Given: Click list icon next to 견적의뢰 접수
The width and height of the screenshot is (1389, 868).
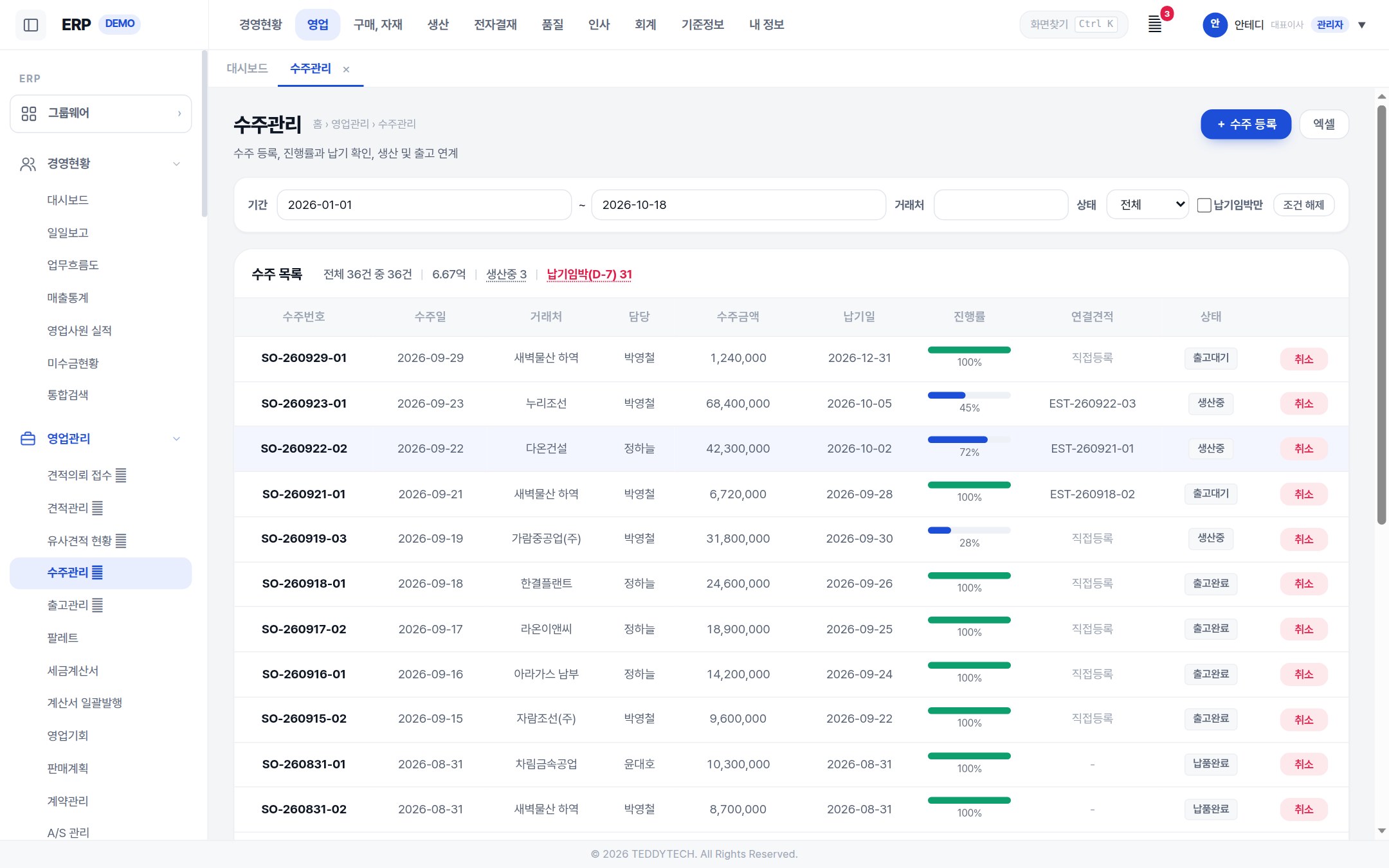Looking at the screenshot, I should click(x=121, y=475).
